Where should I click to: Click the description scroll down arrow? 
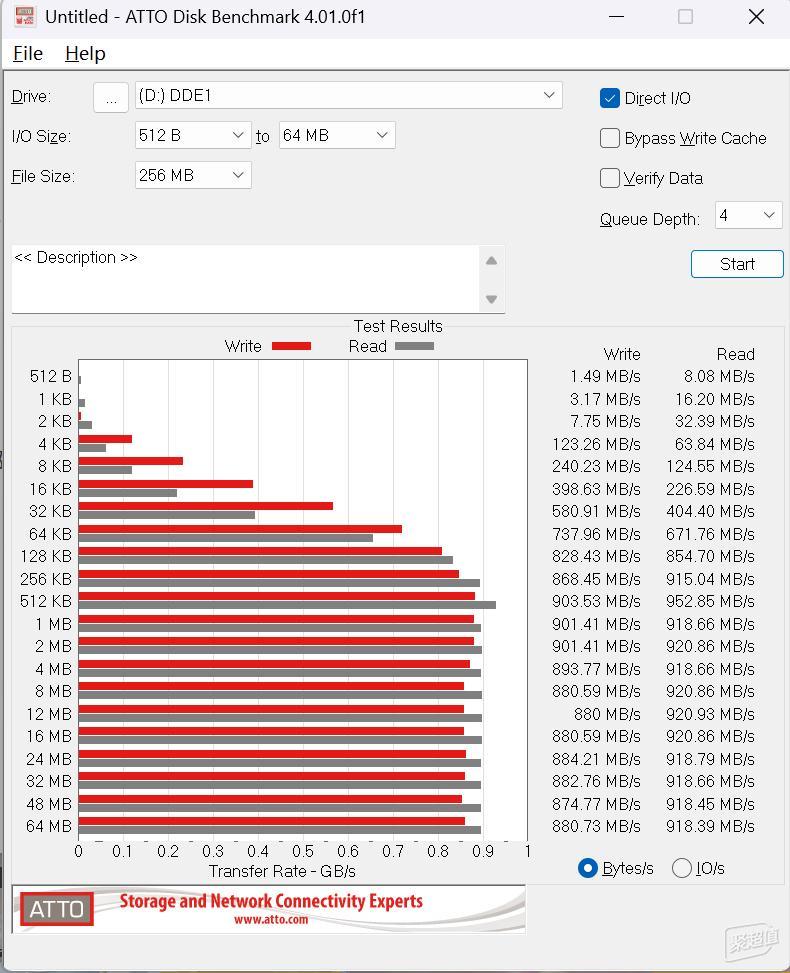(x=492, y=299)
